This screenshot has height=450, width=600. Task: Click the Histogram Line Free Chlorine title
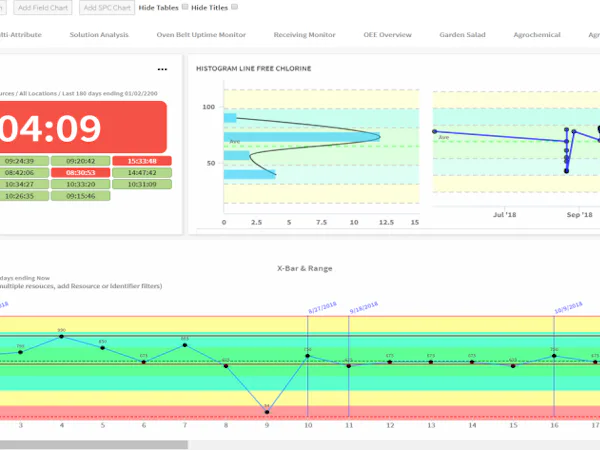(253, 68)
